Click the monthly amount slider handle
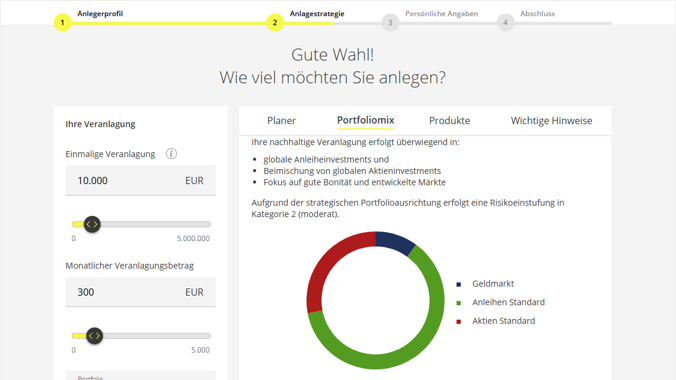The width and height of the screenshot is (676, 380). (x=94, y=336)
